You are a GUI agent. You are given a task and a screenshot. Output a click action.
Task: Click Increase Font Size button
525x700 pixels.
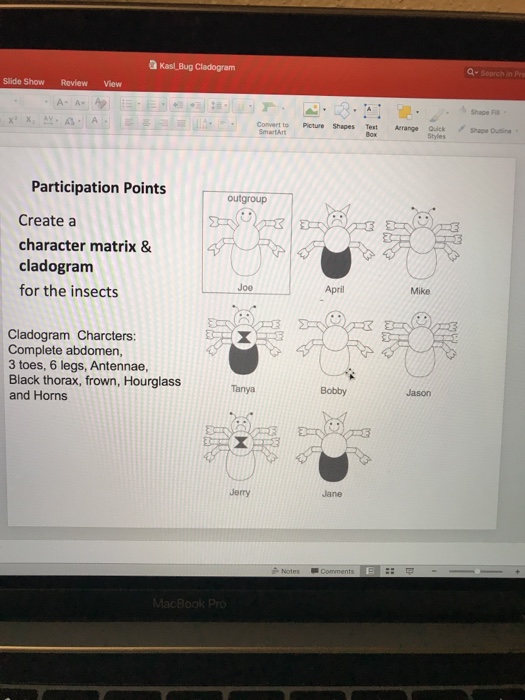62,103
